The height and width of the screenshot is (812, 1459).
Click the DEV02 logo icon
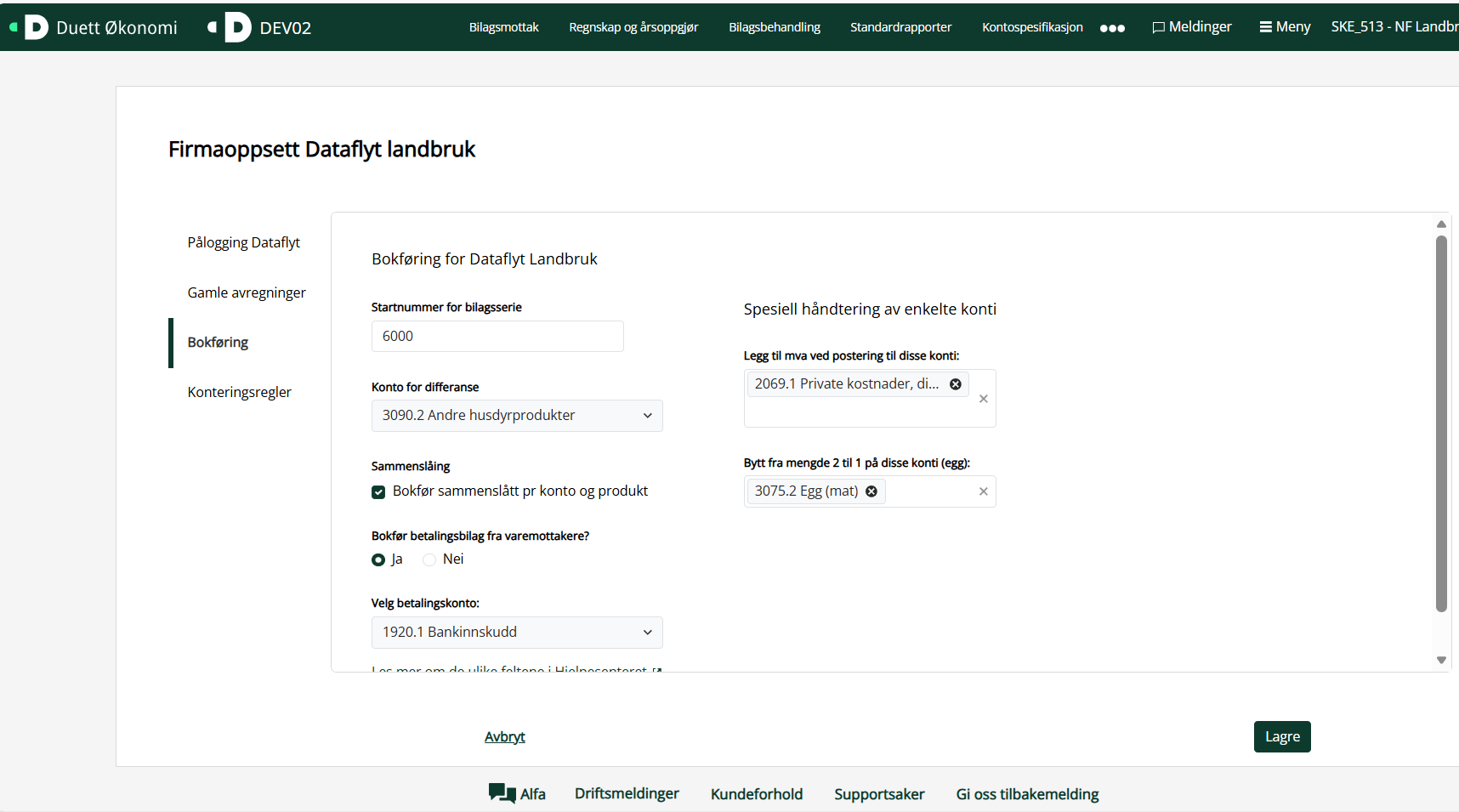click(x=230, y=27)
